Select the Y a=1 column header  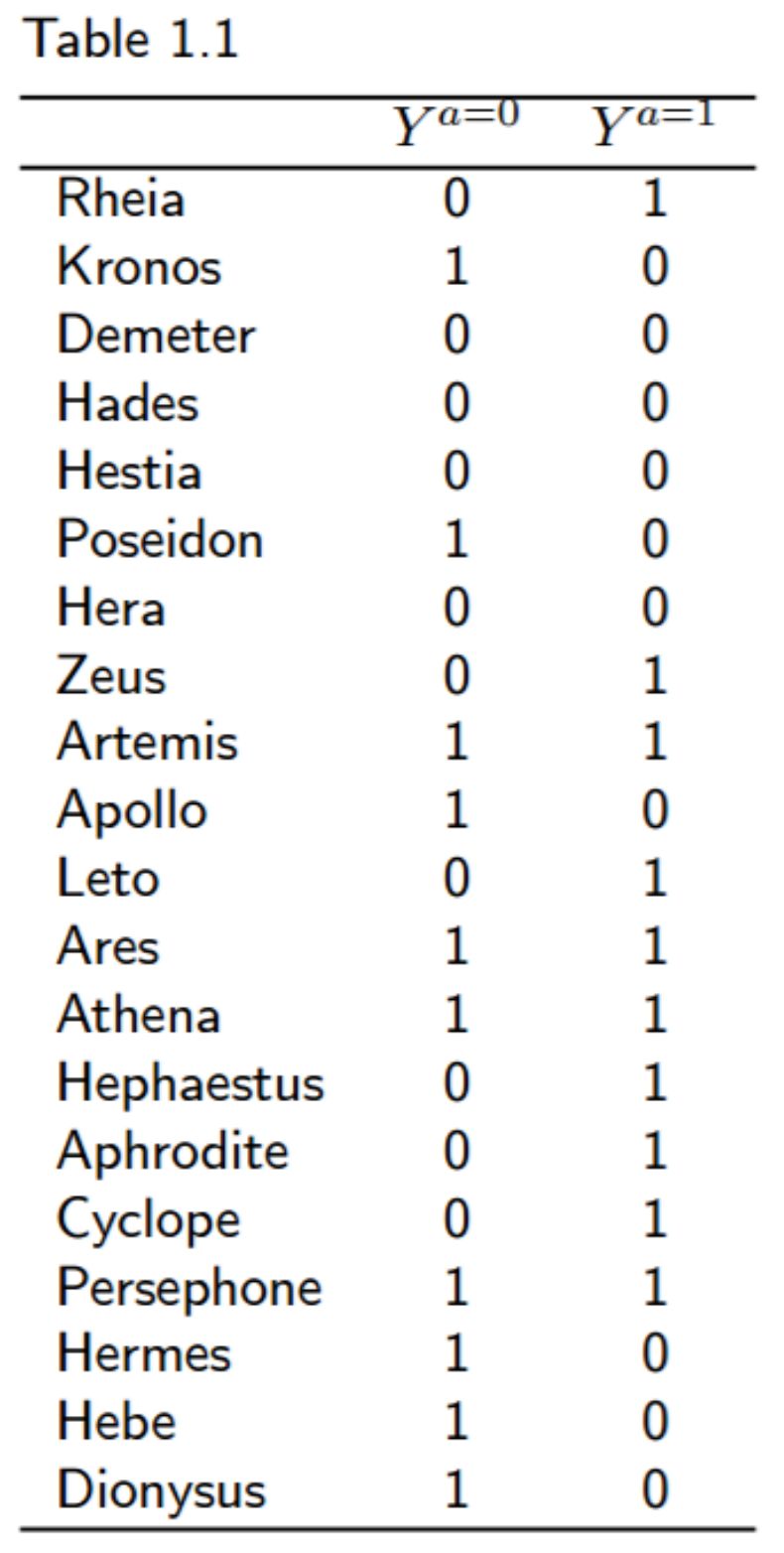pos(653,125)
